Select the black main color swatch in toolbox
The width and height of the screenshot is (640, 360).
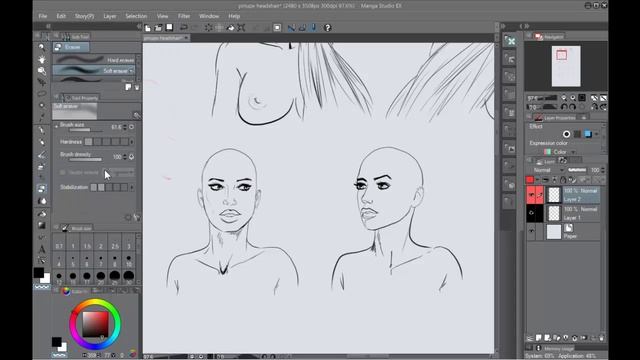[38, 273]
